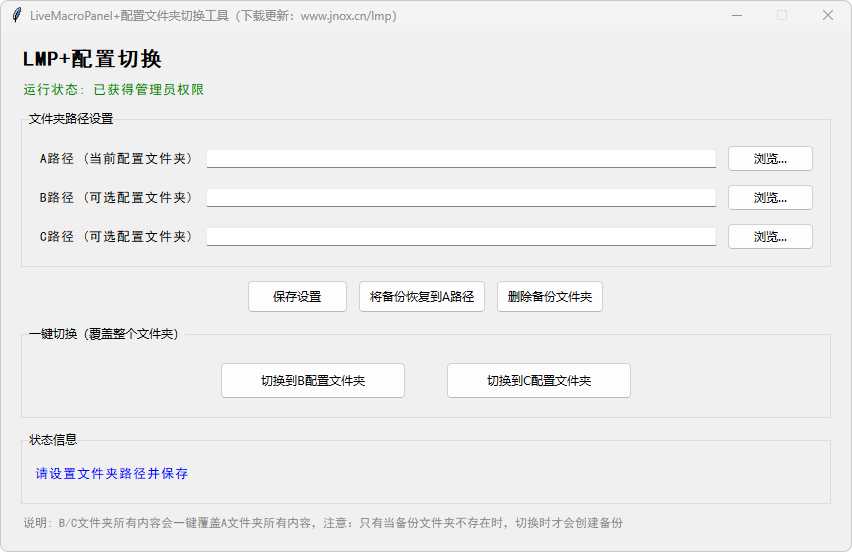Click 删除备份文件夹 button
The width and height of the screenshot is (852, 552).
tap(549, 297)
